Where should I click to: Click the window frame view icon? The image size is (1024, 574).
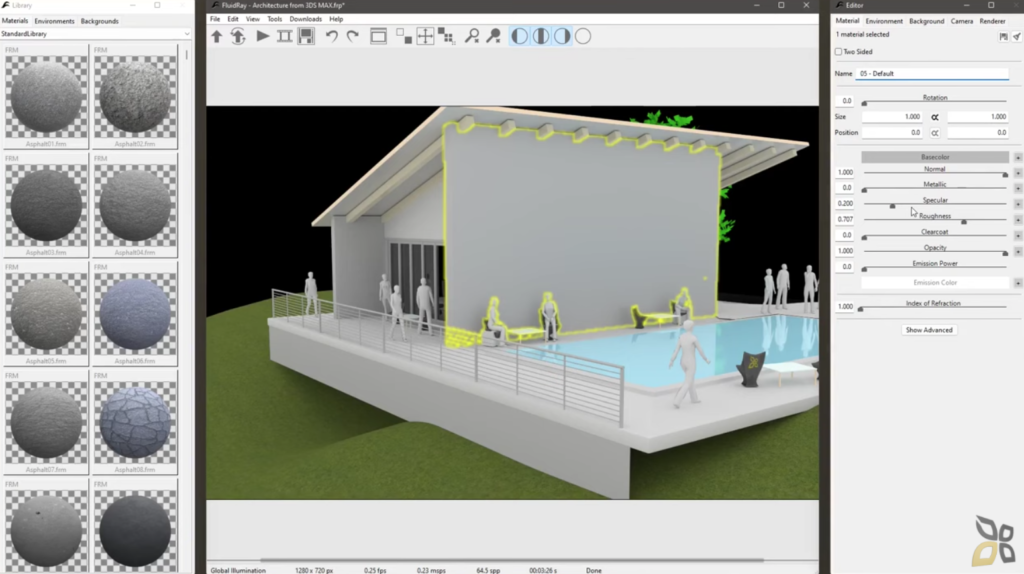pyautogui.click(x=378, y=36)
